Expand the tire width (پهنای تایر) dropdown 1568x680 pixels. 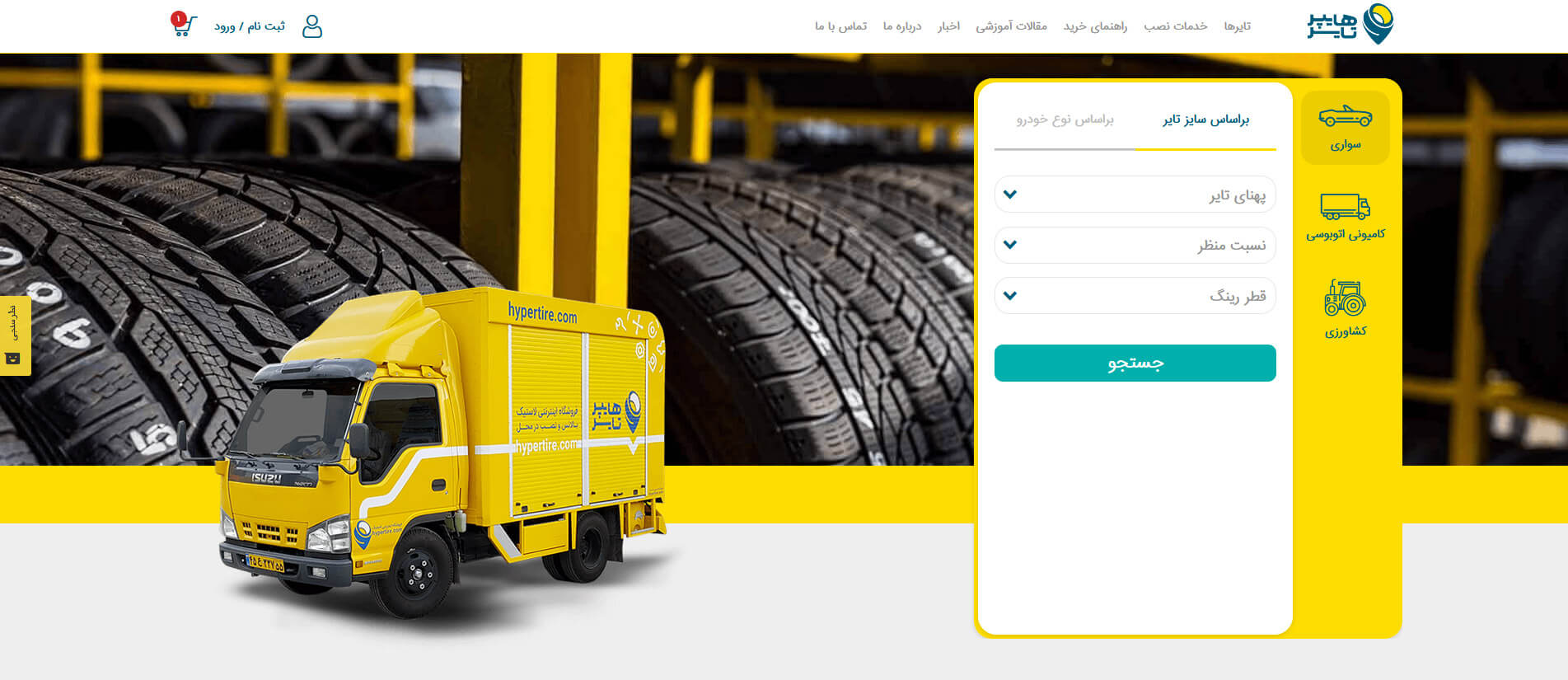click(1135, 195)
